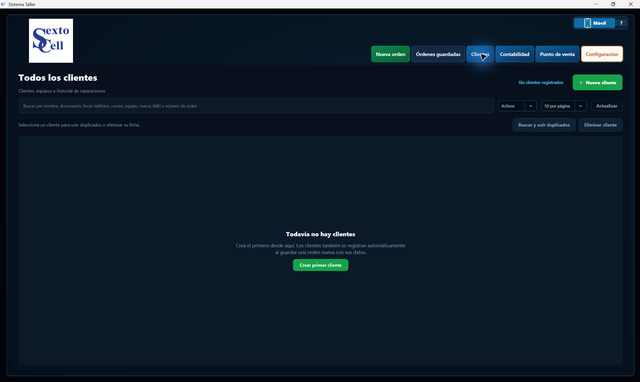Viewport: 640px width, 382px height.
Task: Click the green Nuevo cliente button
Action: 598,82
